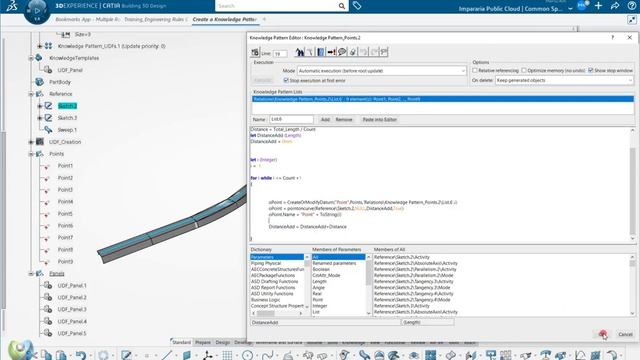
Task: Click the share arrow icon in top bar
Action: pyautogui.click(x=615, y=6)
